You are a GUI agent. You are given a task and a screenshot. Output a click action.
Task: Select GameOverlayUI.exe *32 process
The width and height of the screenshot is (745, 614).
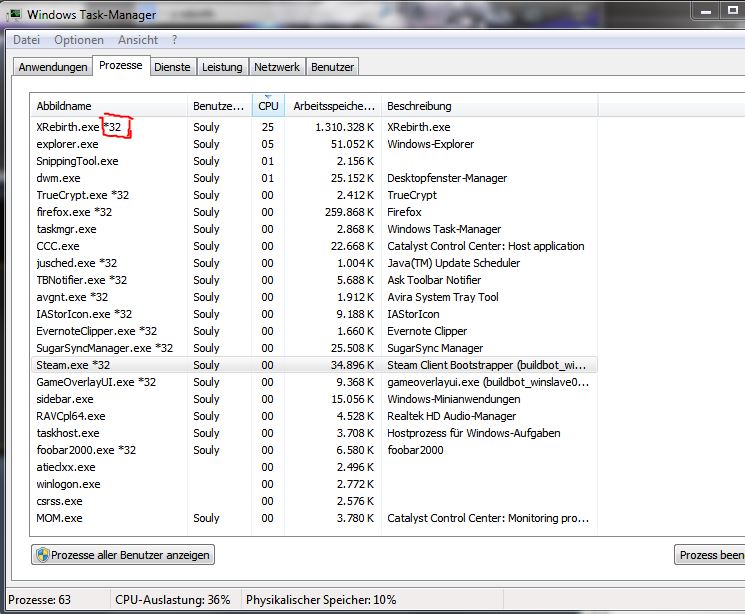[314, 382]
